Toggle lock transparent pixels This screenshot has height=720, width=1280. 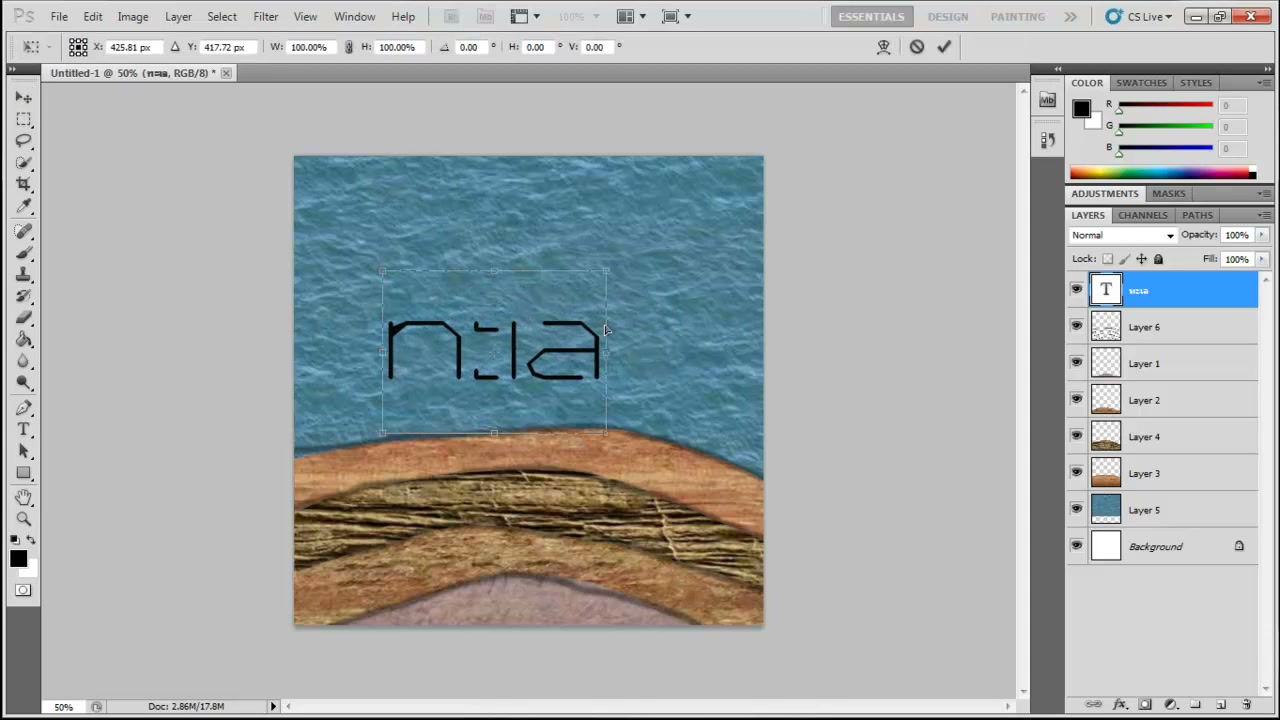click(1107, 259)
